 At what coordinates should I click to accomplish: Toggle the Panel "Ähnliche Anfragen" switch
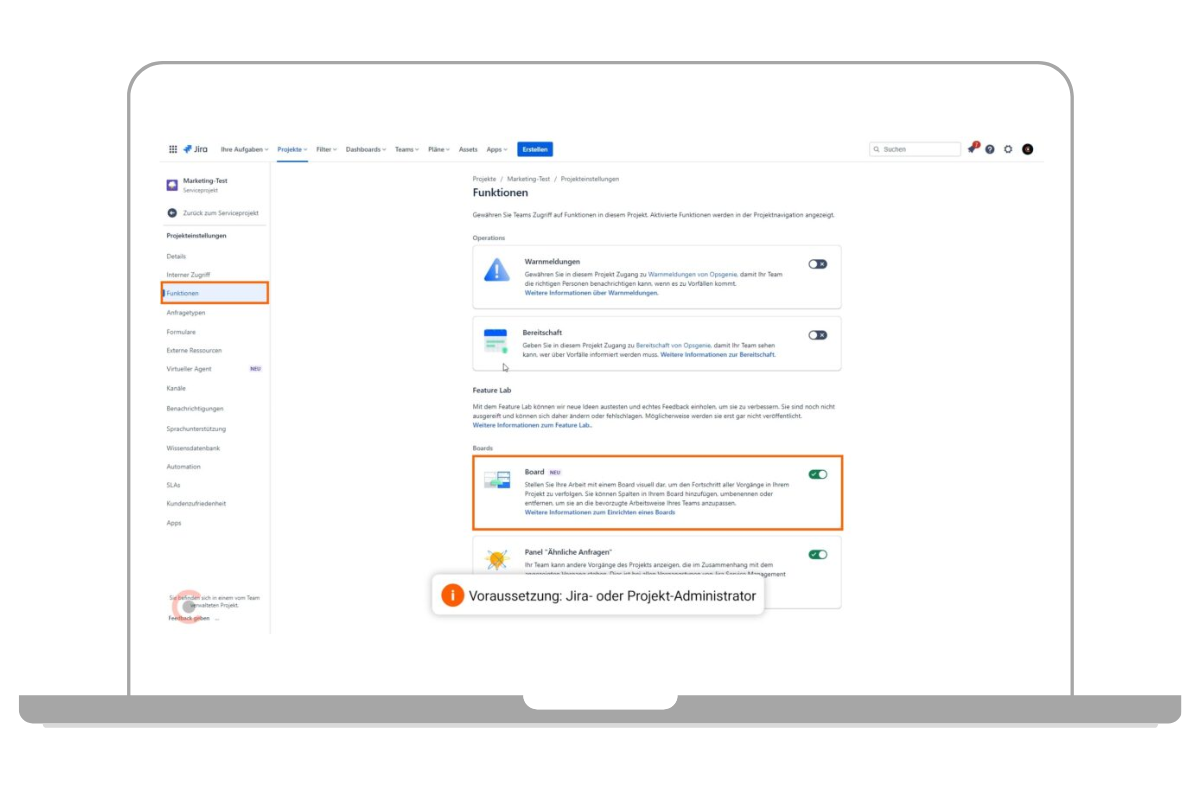(x=817, y=554)
